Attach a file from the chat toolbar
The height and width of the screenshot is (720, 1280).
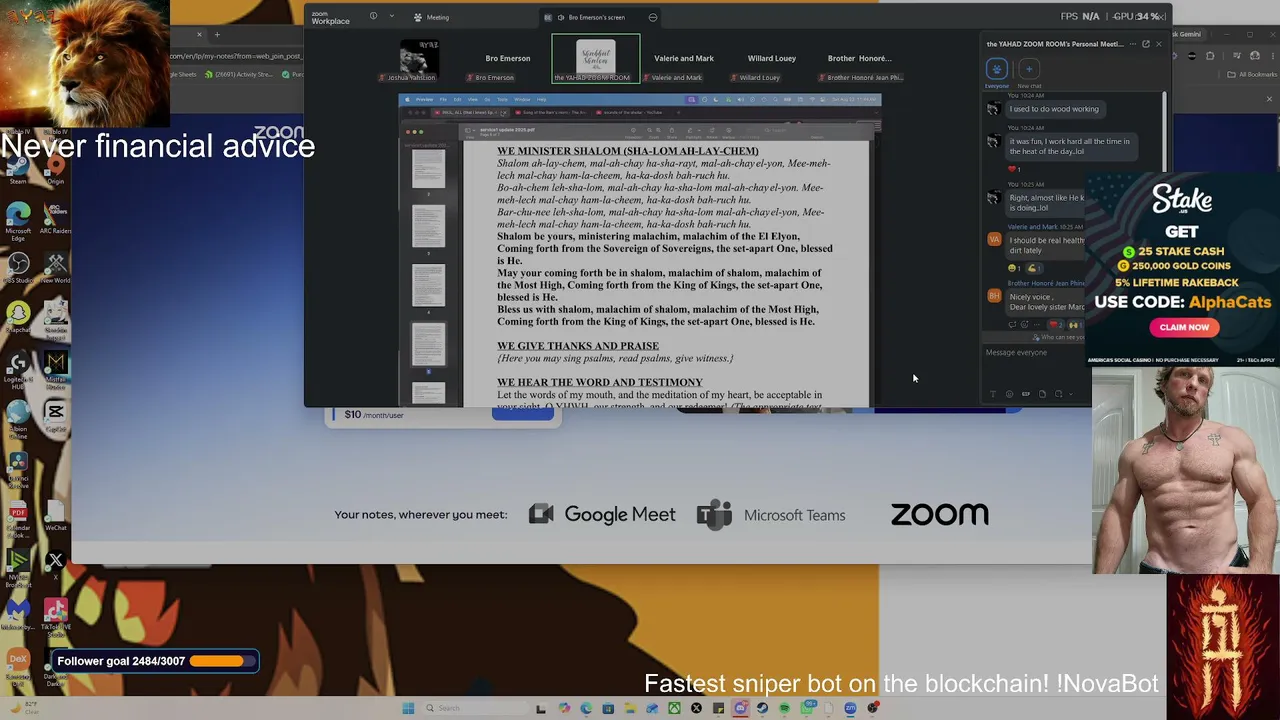pyautogui.click(x=1042, y=394)
